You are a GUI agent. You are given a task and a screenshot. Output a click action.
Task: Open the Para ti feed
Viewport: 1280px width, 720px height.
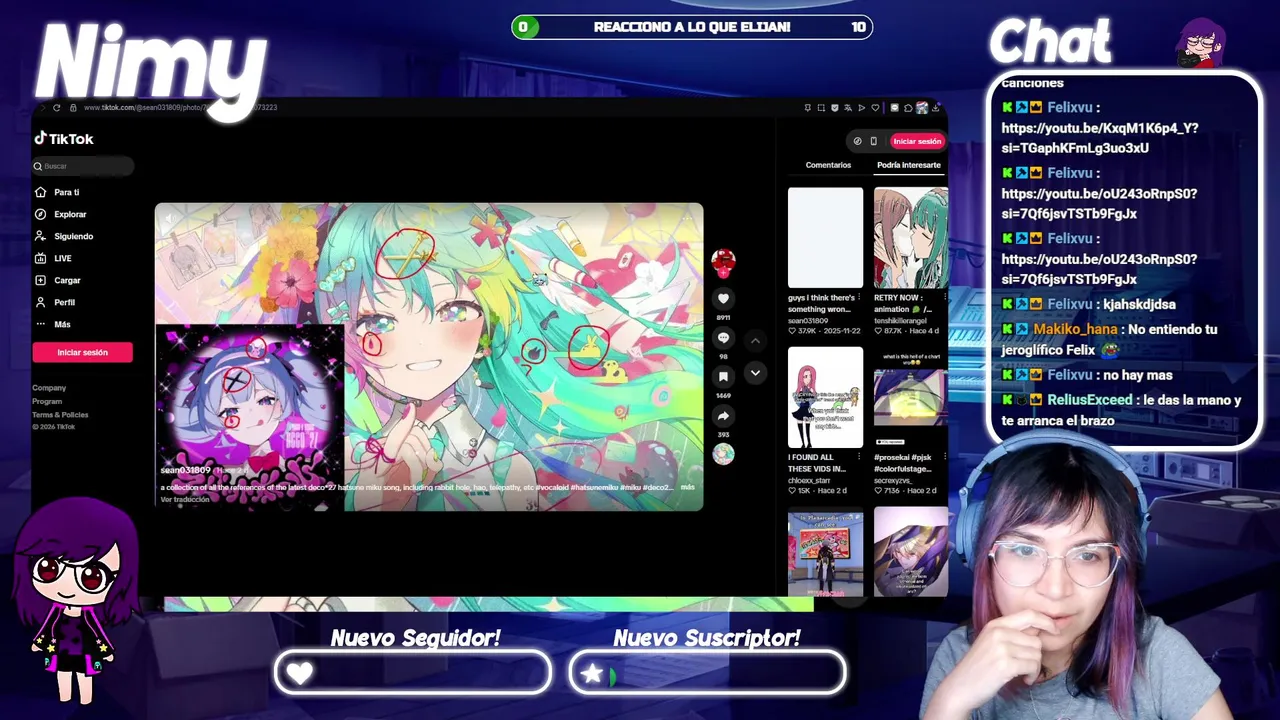(x=66, y=192)
